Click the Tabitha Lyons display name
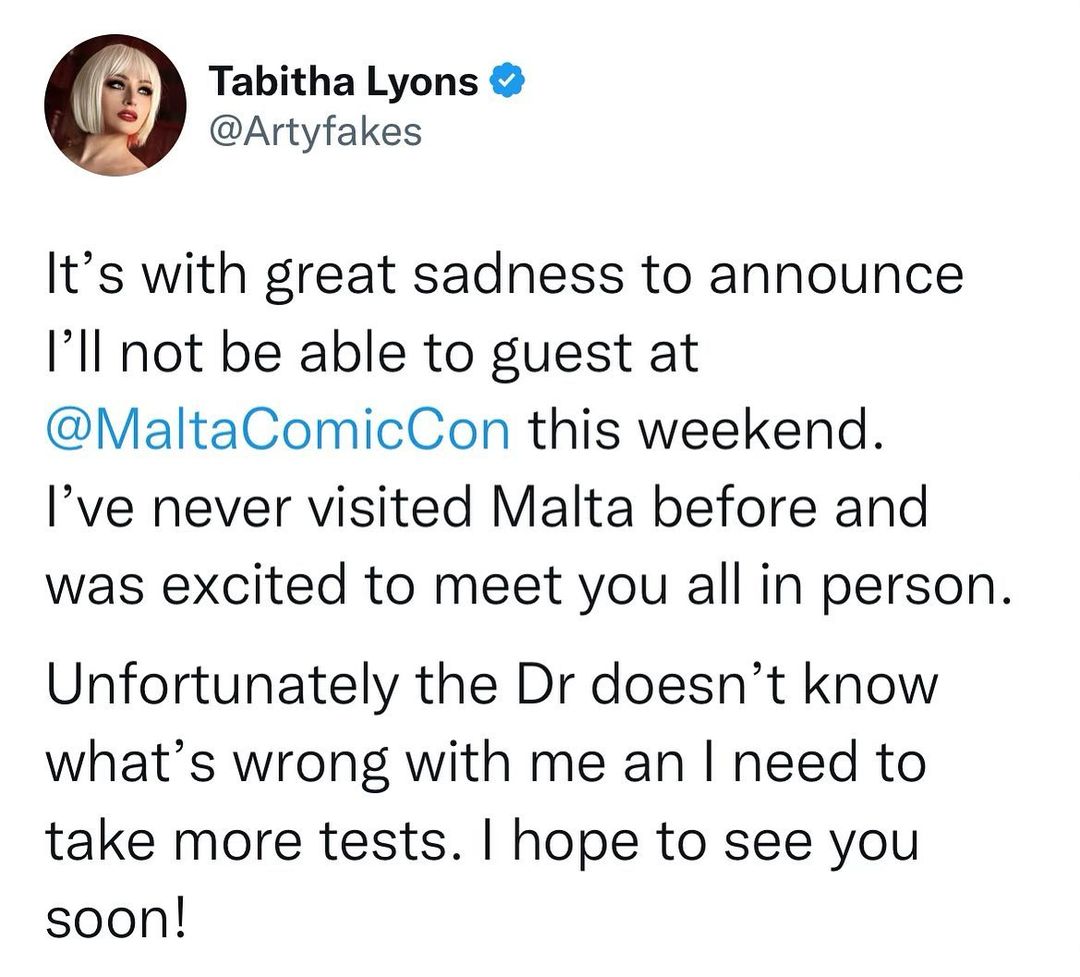 [x=343, y=84]
